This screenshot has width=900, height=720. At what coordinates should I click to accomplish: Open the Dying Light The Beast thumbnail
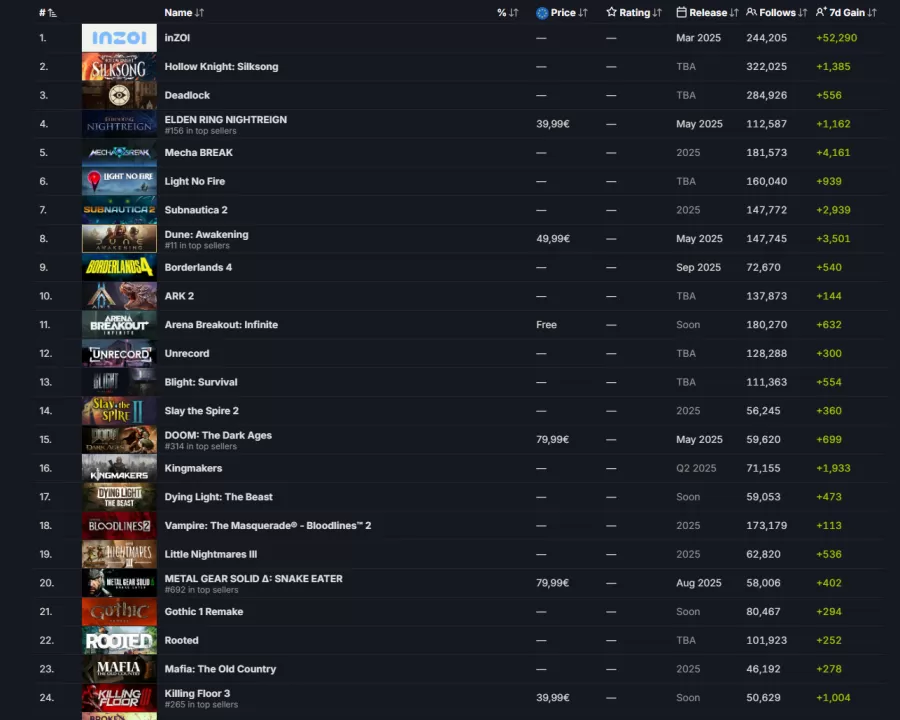tap(119, 497)
